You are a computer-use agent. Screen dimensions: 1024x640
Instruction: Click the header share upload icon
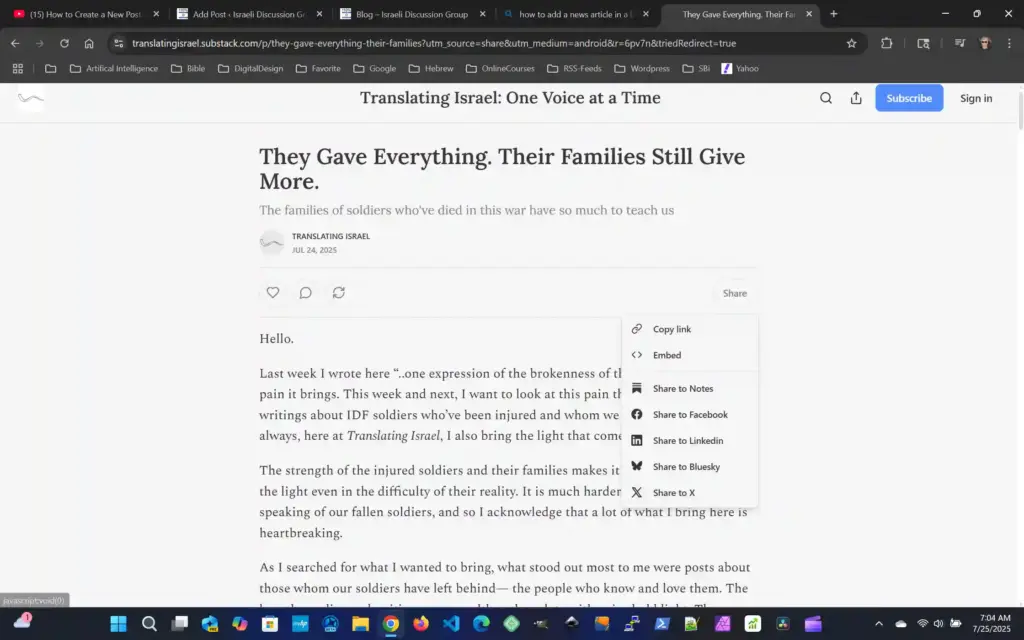click(856, 98)
